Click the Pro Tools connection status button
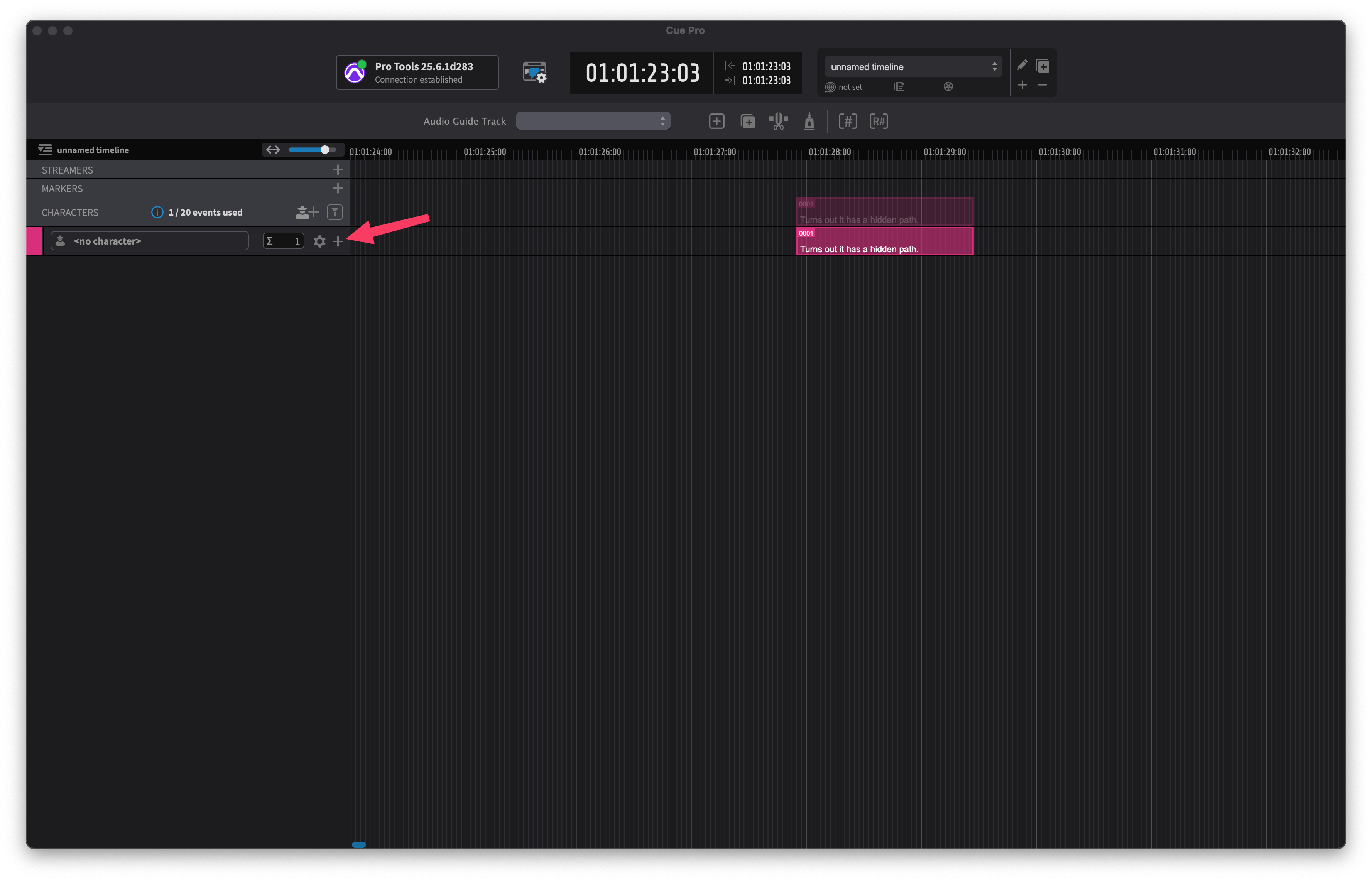The height and width of the screenshot is (881, 1372). pyautogui.click(x=417, y=73)
